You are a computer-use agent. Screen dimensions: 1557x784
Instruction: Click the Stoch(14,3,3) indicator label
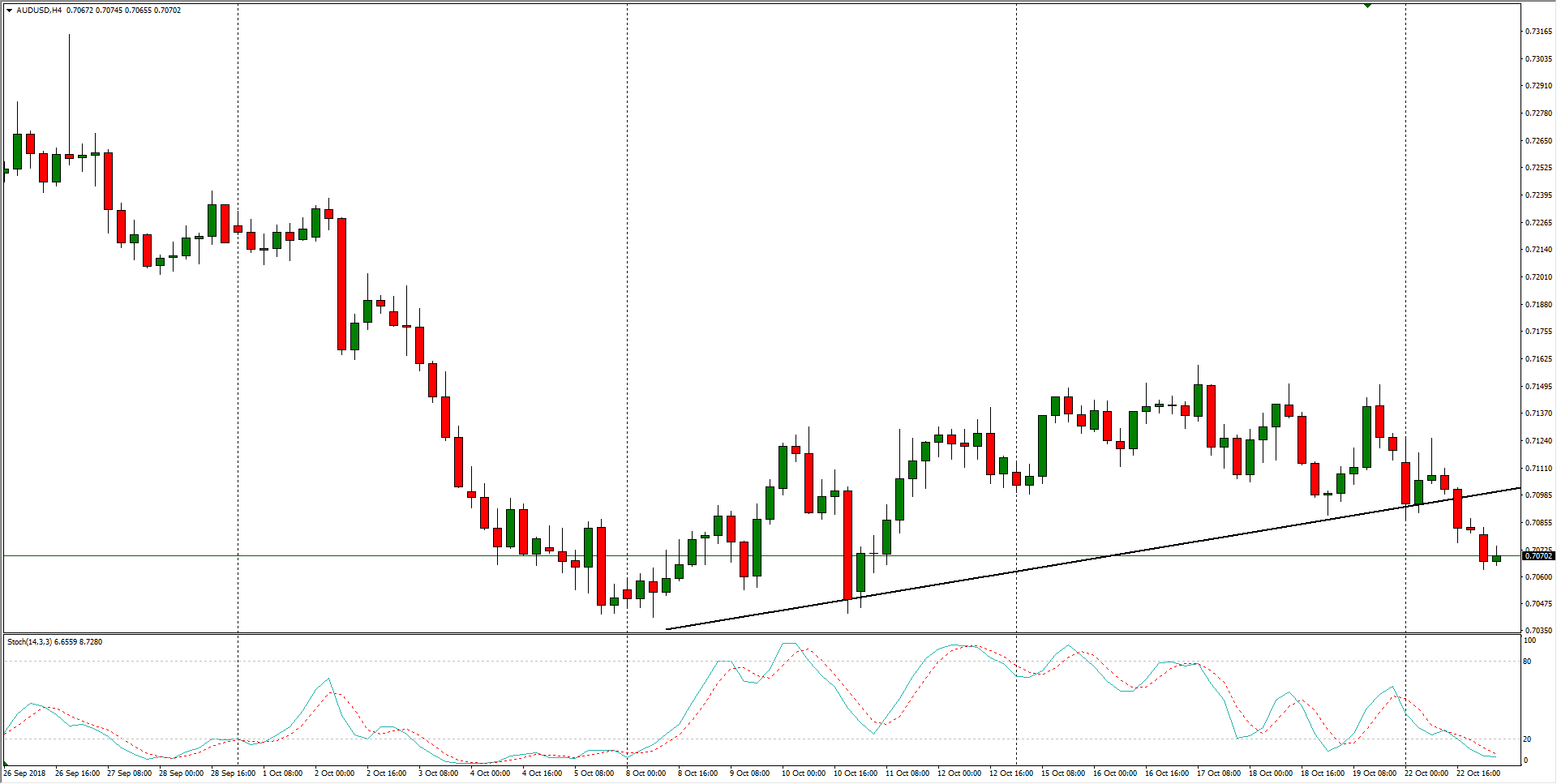coord(29,642)
